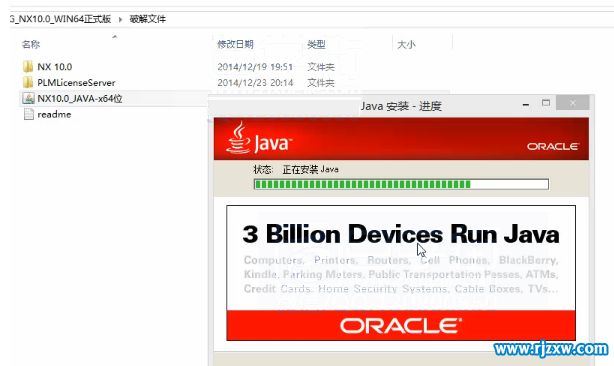Select the readme file name

tap(54, 115)
